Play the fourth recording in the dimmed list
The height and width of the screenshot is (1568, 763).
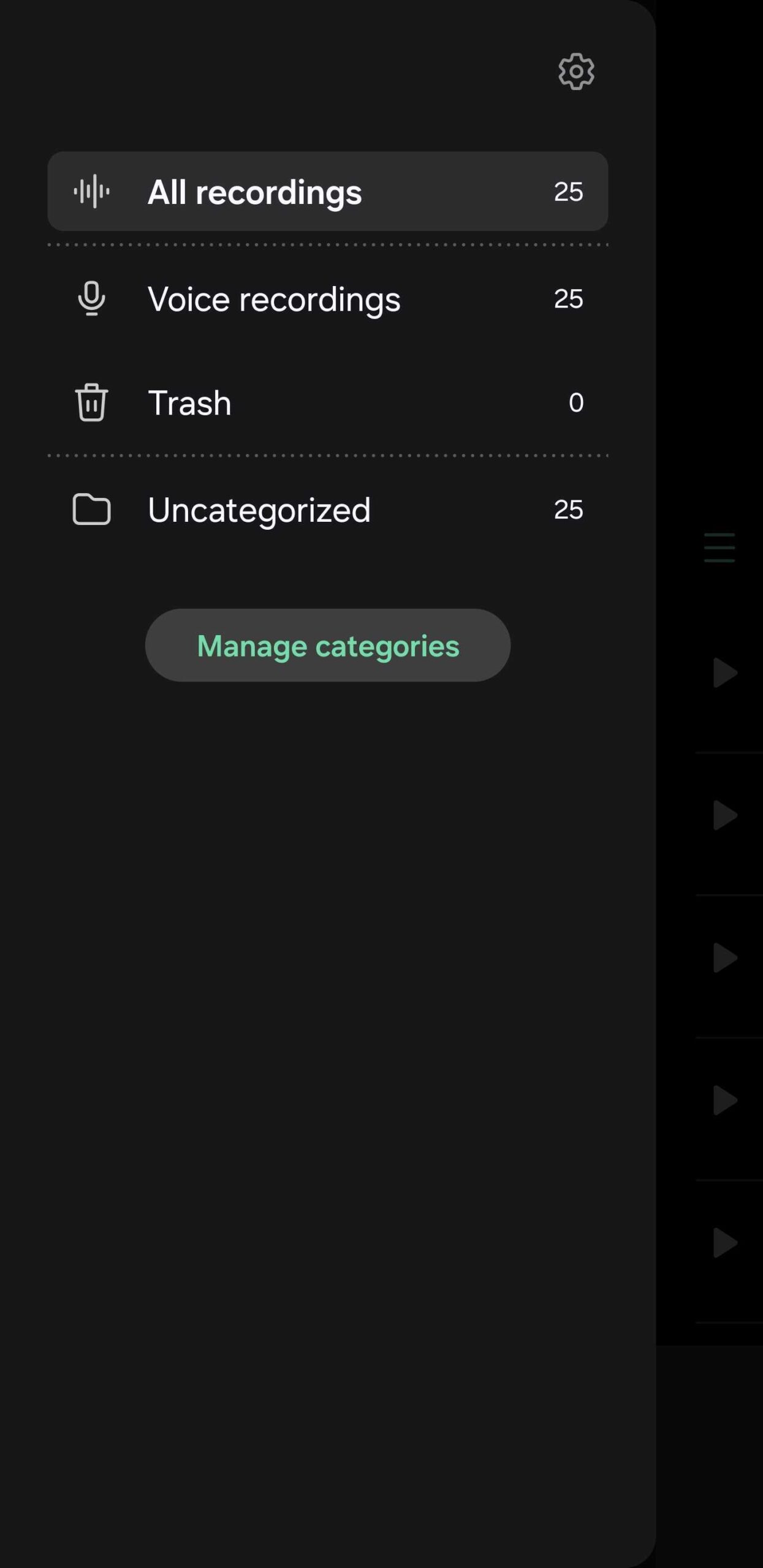[725, 1101]
